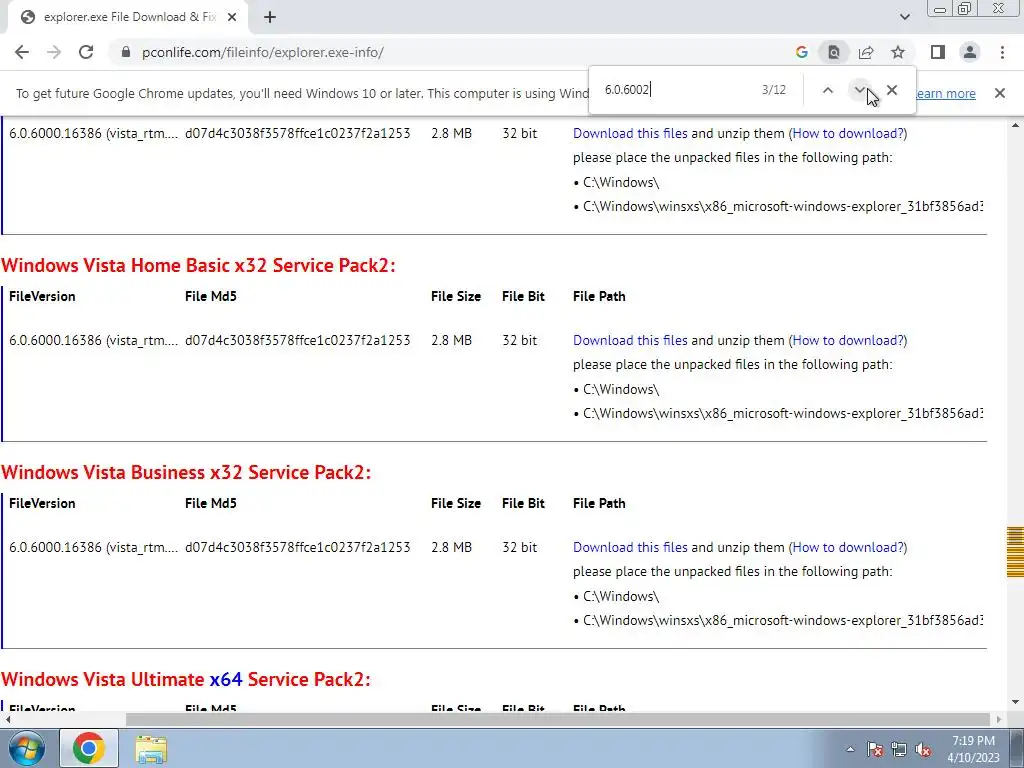Click winsxs path under Business x32 section
1024x768 pixels.
click(x=782, y=620)
